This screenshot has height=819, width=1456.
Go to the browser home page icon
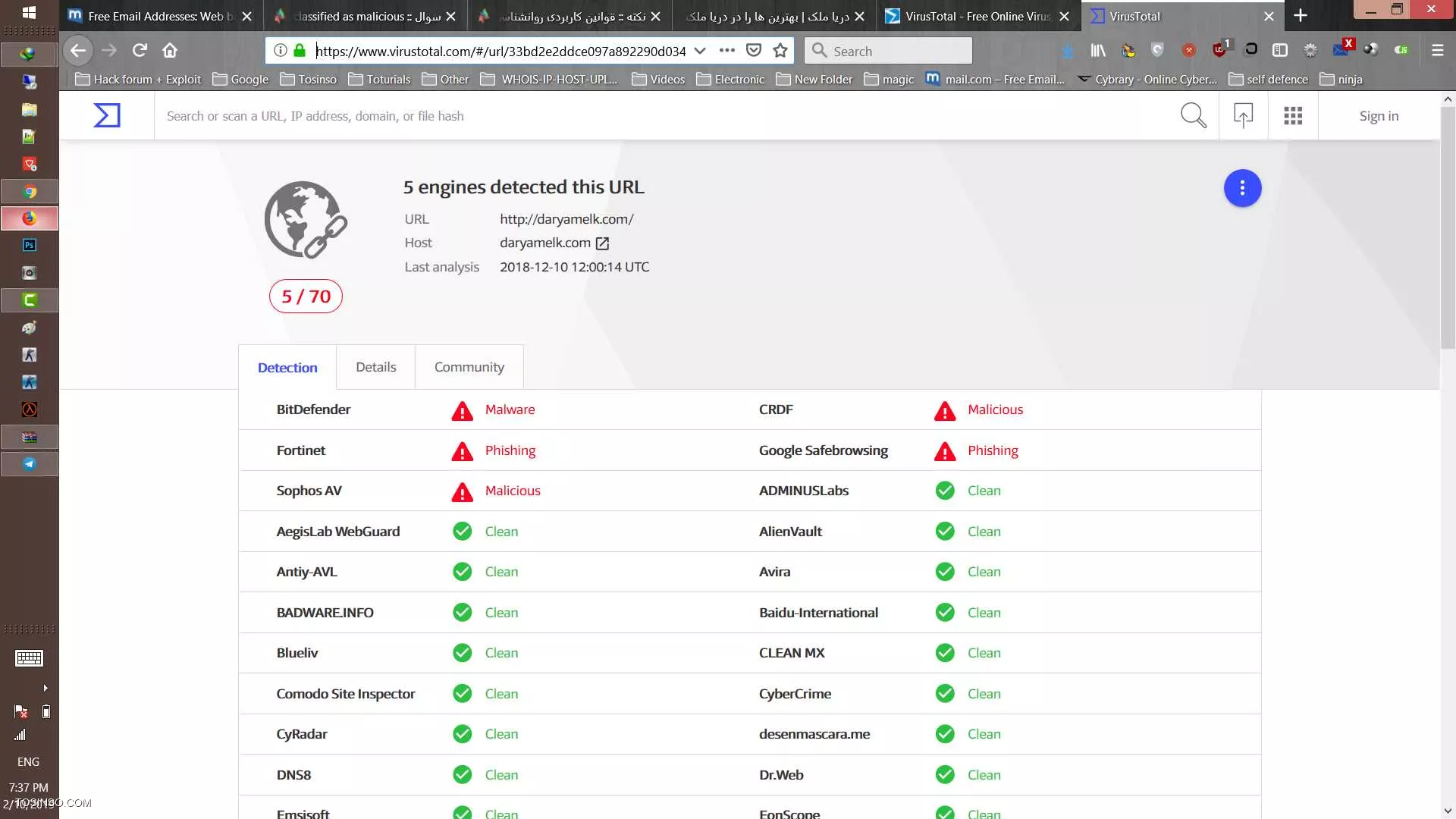click(x=170, y=50)
